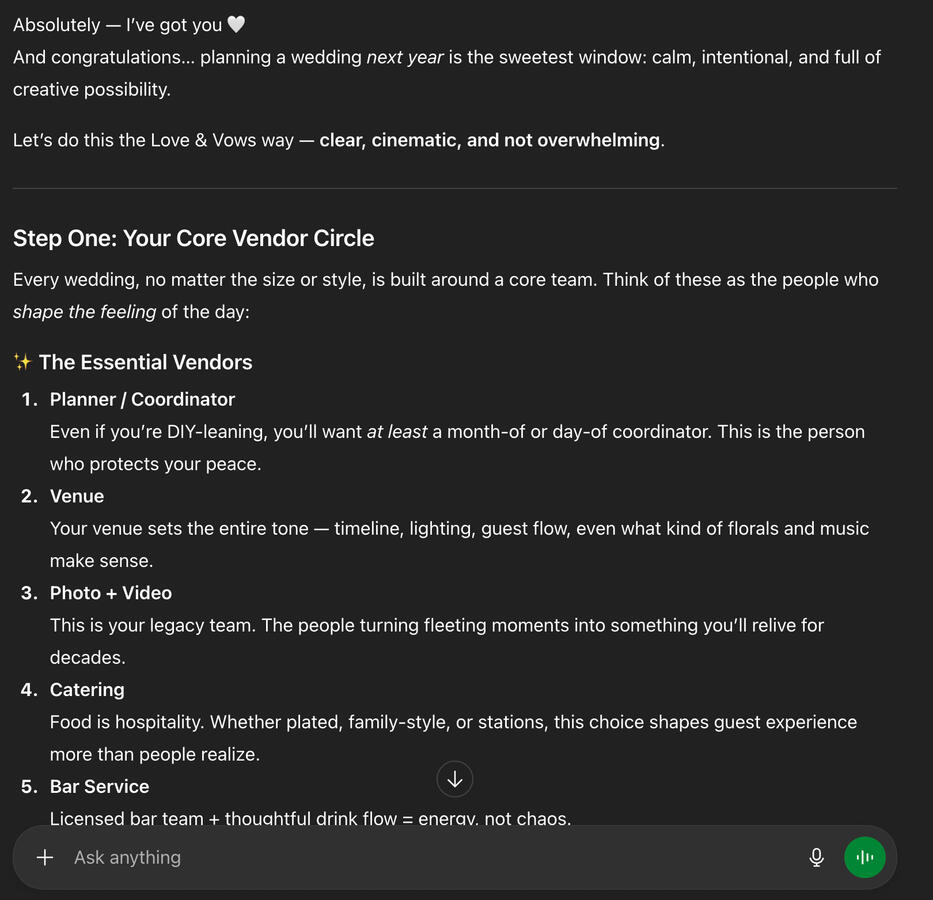
Task: Click the Bar Service list title
Action: [x=99, y=787]
